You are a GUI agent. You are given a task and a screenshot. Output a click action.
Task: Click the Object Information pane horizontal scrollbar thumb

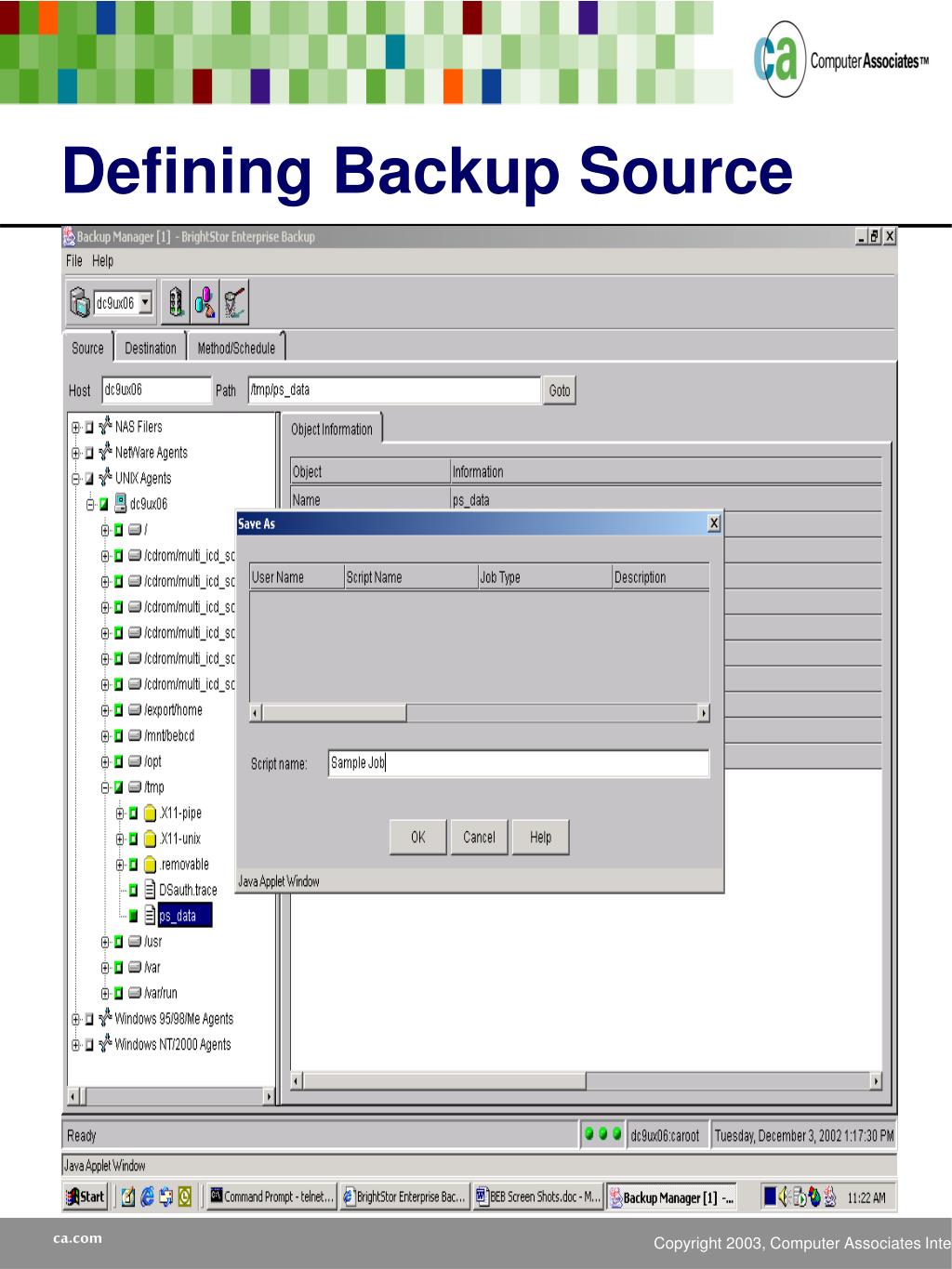pos(444,1081)
